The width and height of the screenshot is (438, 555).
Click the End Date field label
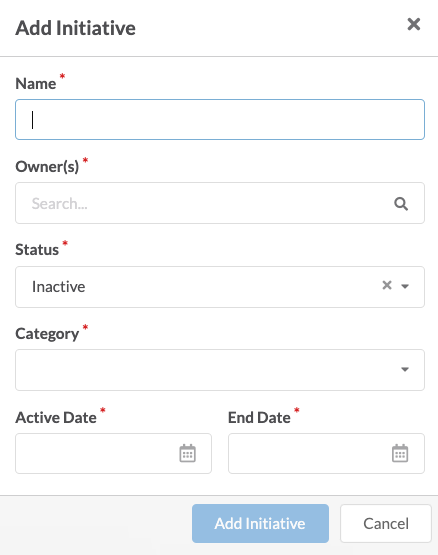coord(259,418)
